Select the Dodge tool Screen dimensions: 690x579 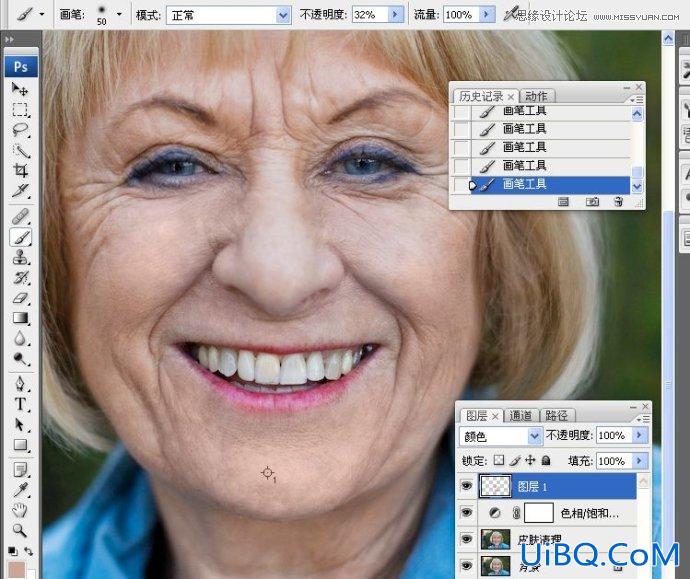[20, 359]
